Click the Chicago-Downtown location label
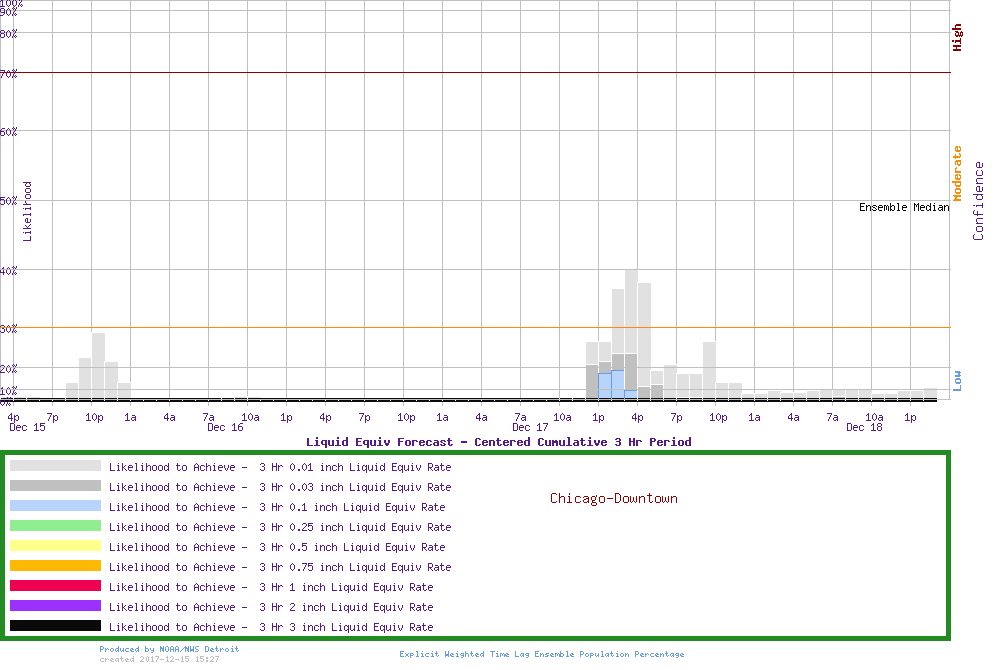 pyautogui.click(x=613, y=498)
